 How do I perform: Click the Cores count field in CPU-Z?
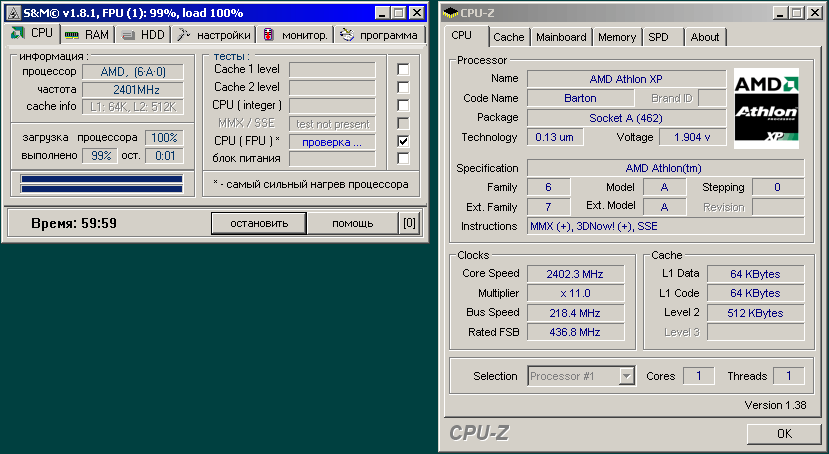(699, 376)
